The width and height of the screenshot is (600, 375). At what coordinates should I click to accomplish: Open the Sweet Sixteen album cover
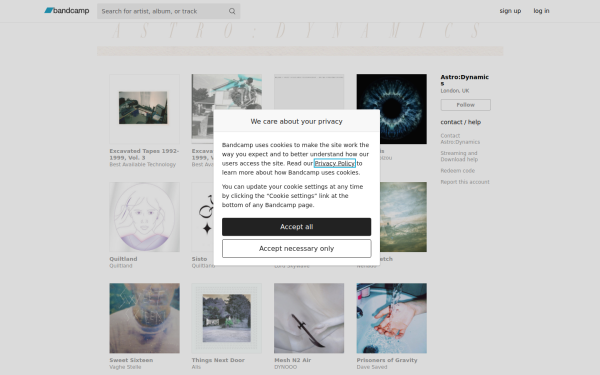coord(144,318)
